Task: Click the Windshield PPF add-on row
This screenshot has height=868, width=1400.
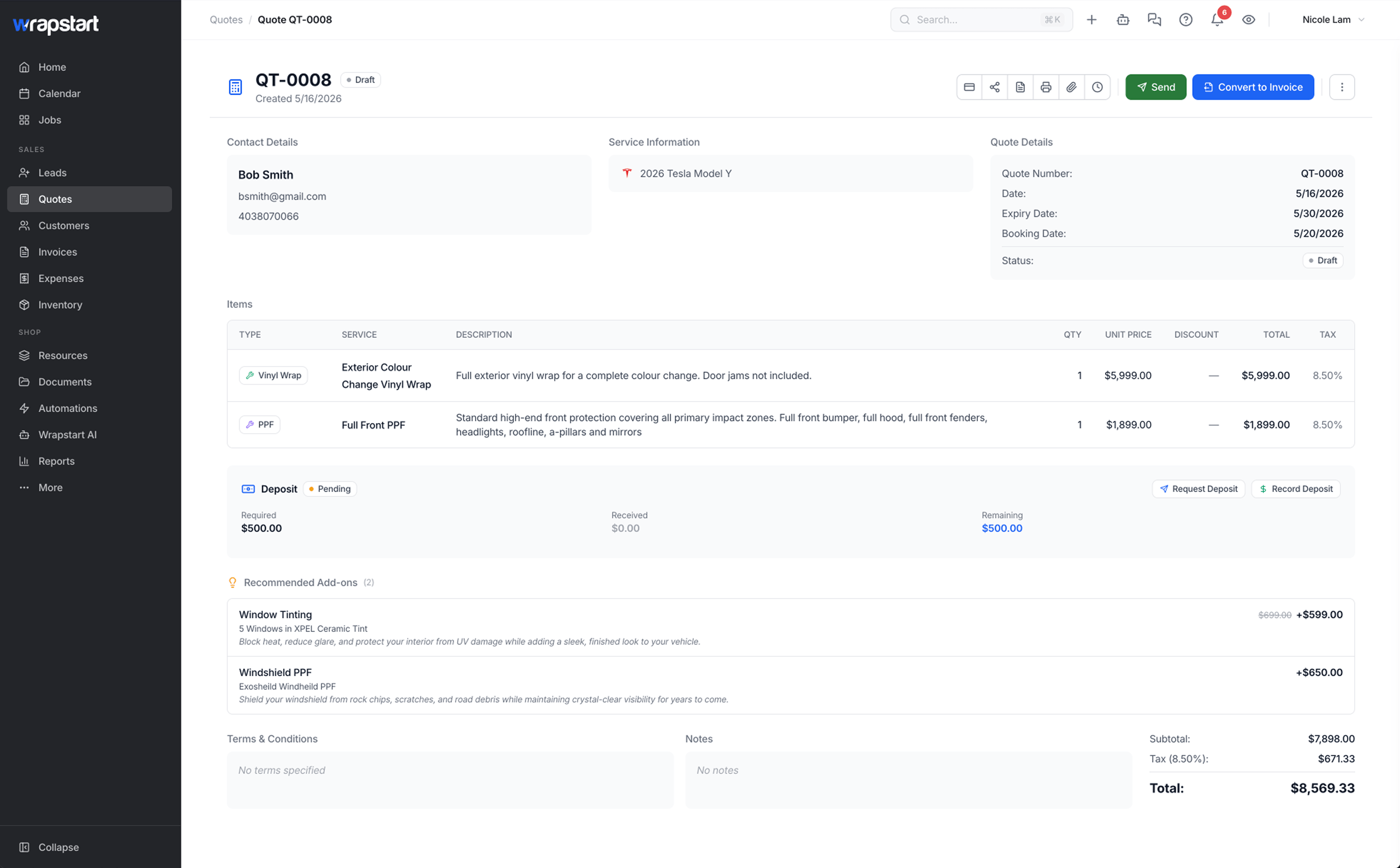Action: [791, 685]
